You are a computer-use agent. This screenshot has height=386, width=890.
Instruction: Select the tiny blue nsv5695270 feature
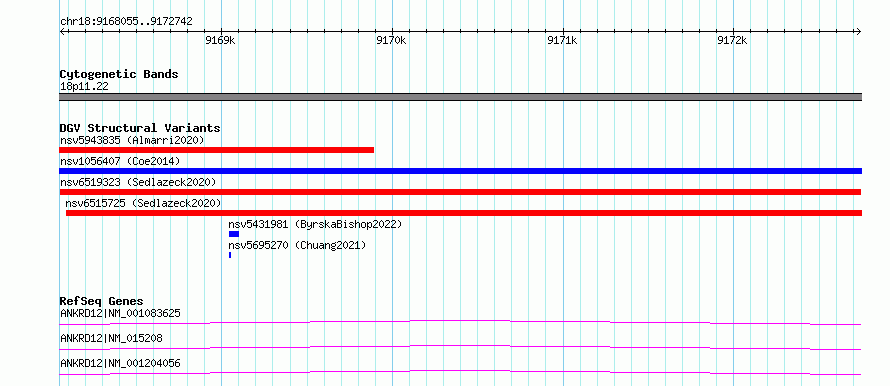click(x=230, y=255)
